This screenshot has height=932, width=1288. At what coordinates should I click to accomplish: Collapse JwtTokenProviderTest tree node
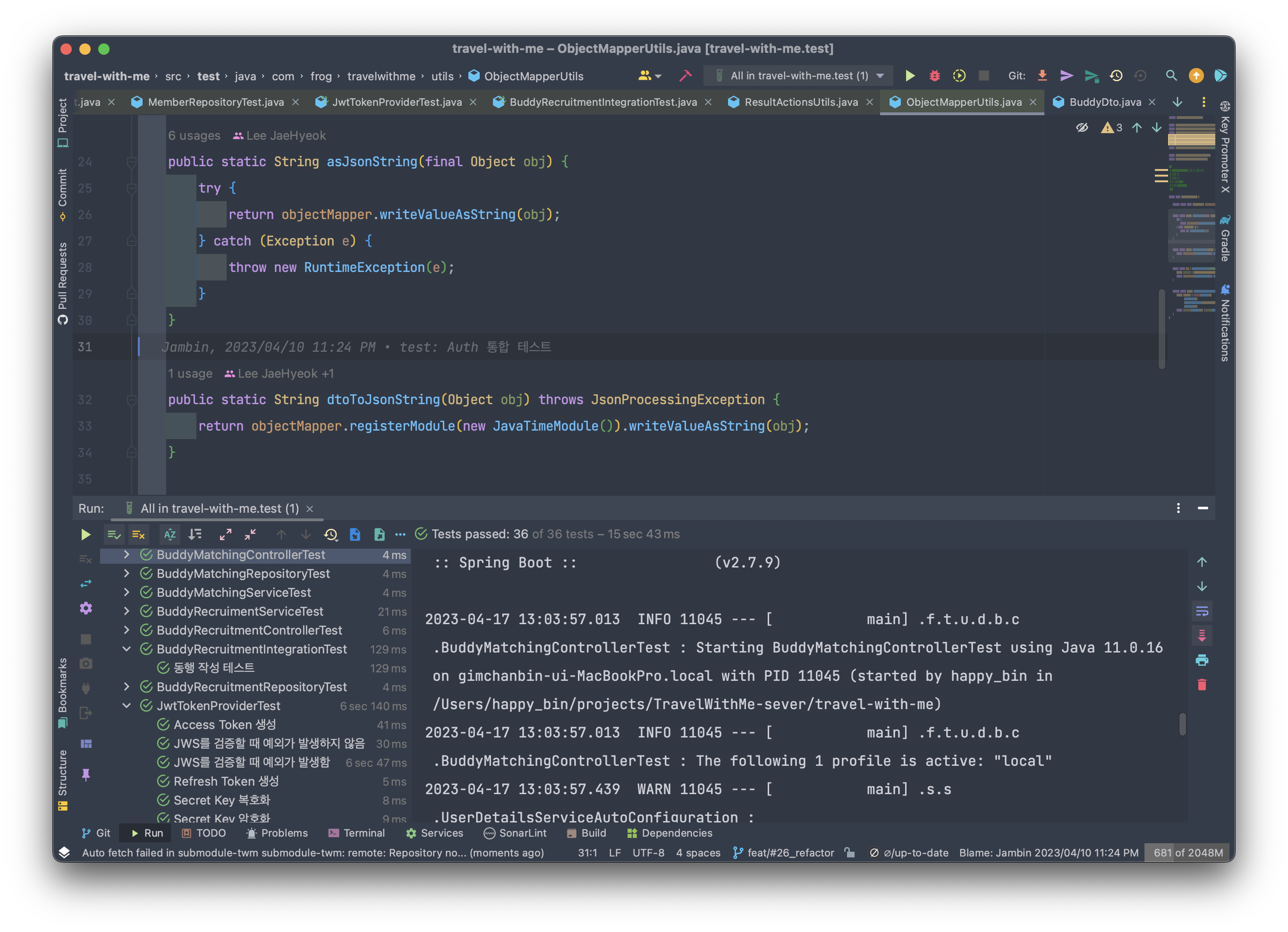pos(127,706)
